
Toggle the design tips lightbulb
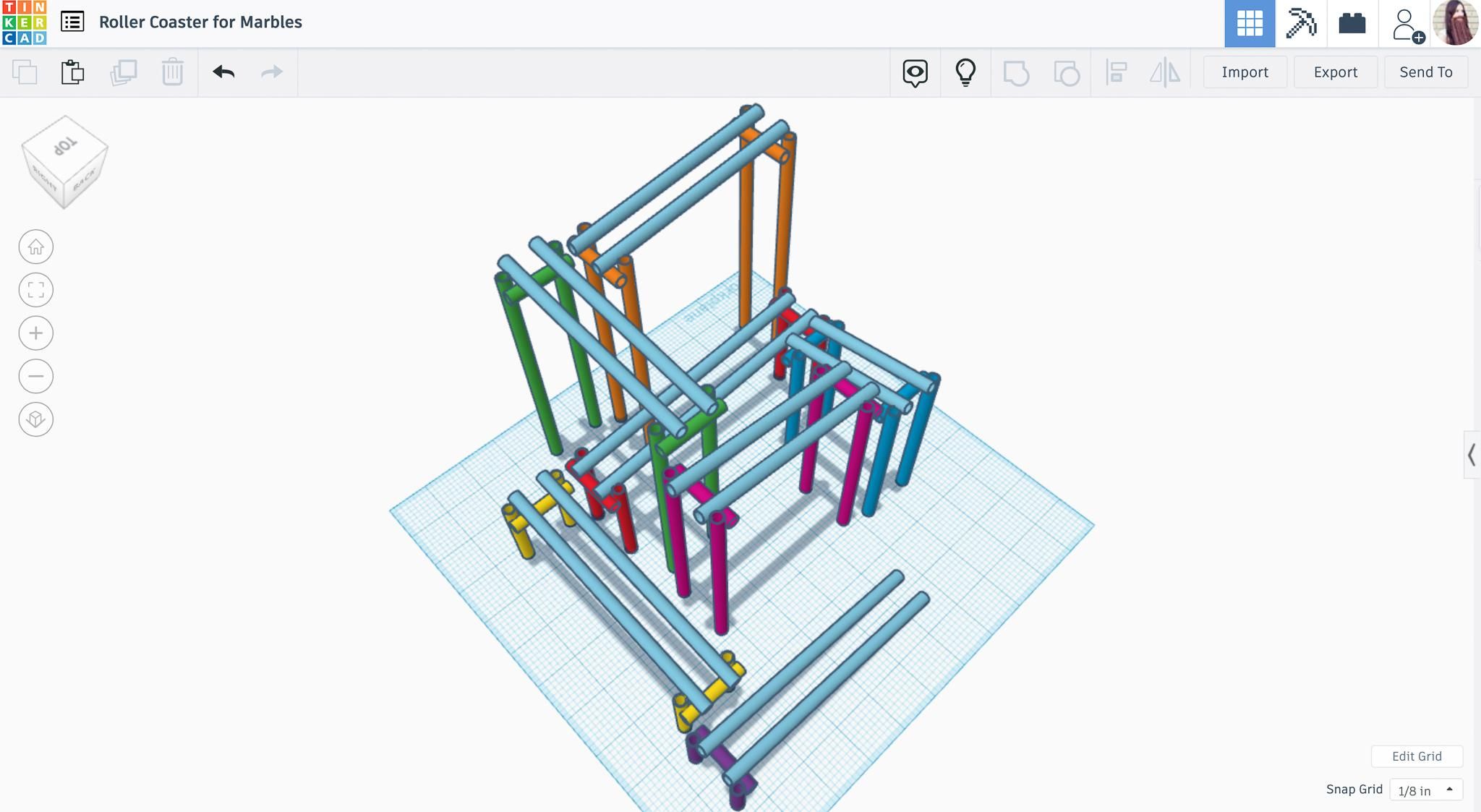coord(966,72)
